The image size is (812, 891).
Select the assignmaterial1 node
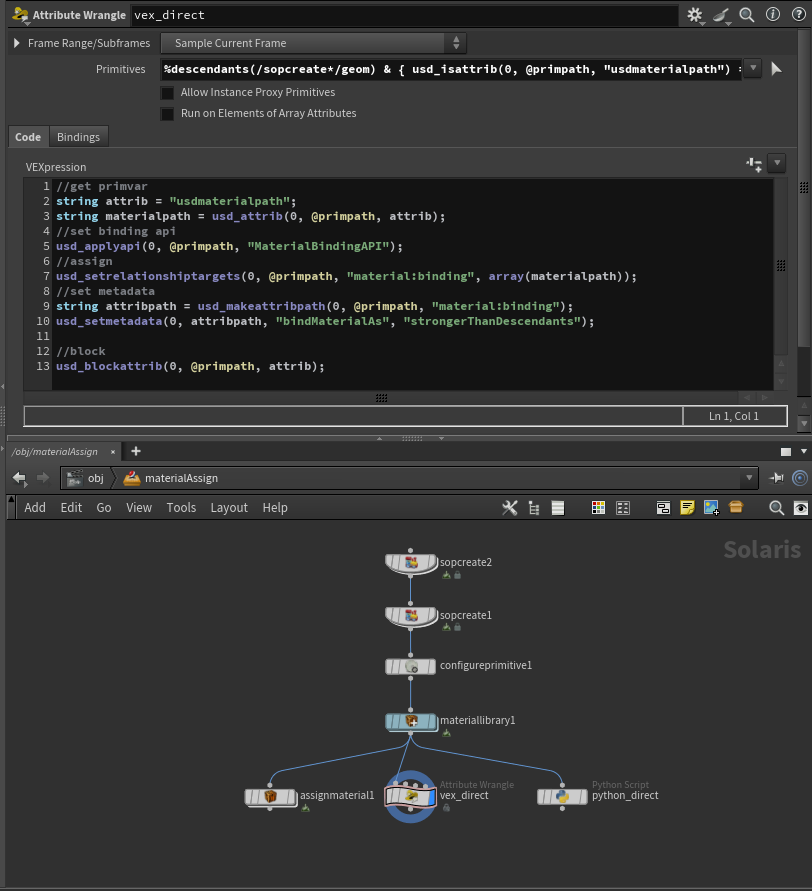click(x=270, y=797)
